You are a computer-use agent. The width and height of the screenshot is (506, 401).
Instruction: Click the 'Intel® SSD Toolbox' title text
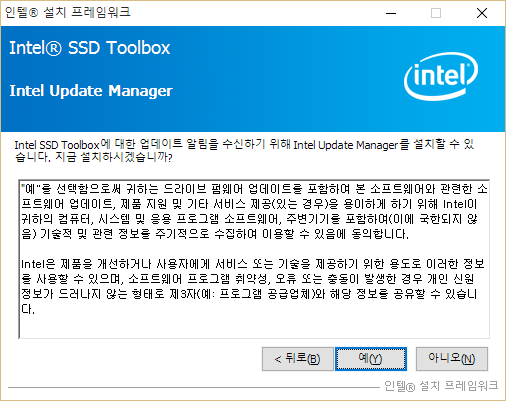90,48
